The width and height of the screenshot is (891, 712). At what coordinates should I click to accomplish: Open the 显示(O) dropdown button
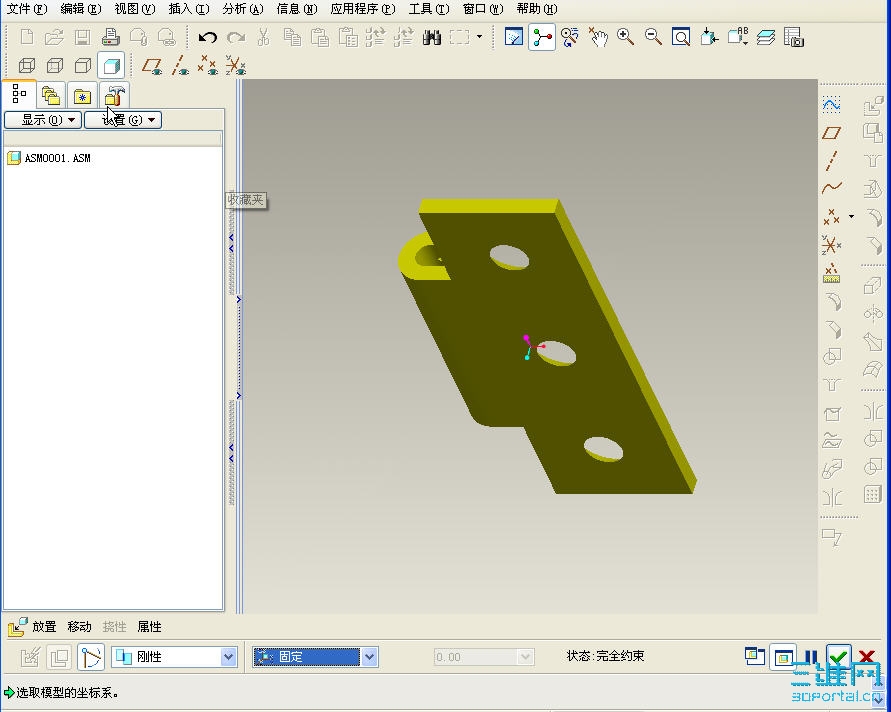coord(43,120)
